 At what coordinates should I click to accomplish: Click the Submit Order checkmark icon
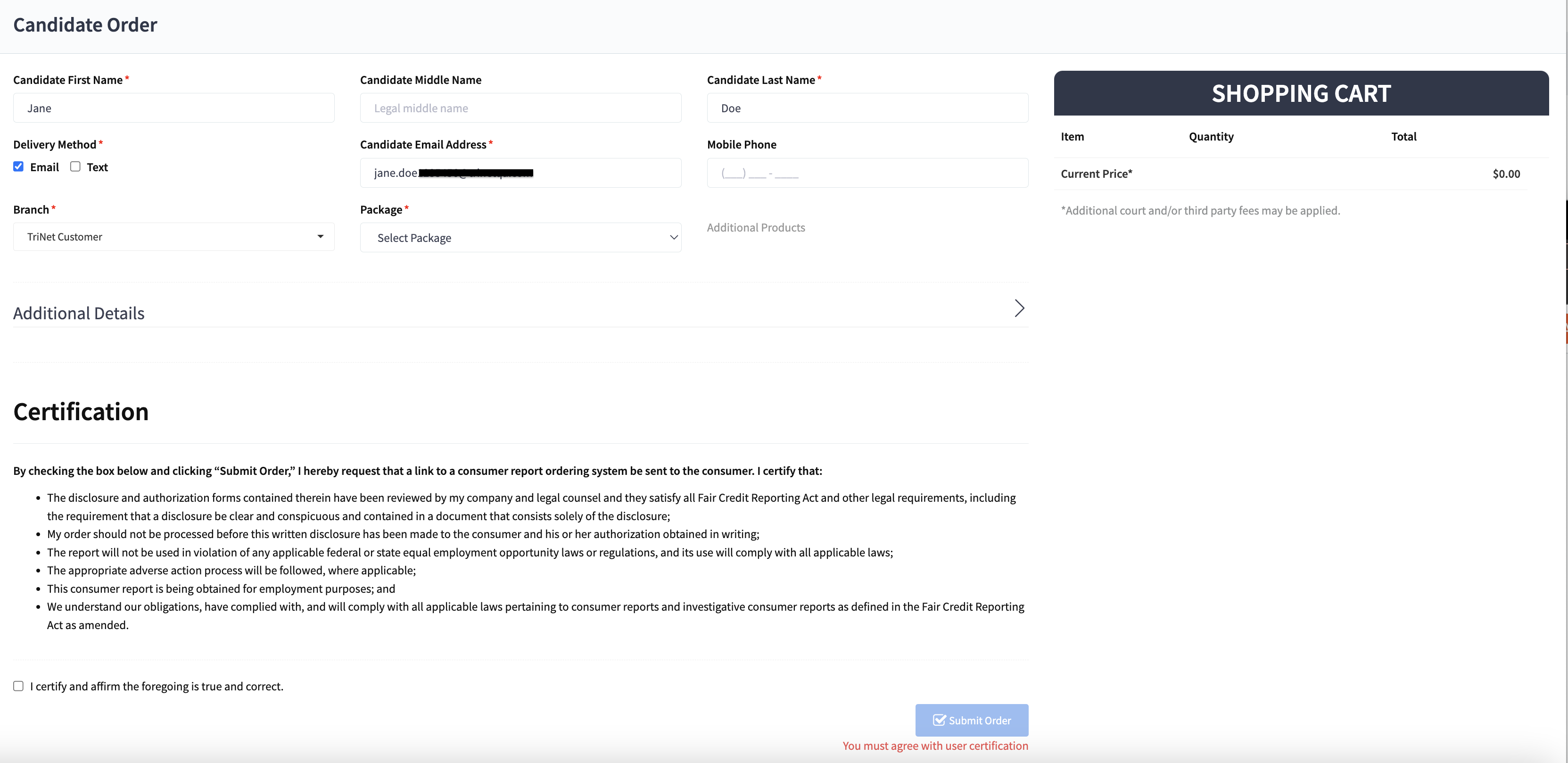coord(939,720)
